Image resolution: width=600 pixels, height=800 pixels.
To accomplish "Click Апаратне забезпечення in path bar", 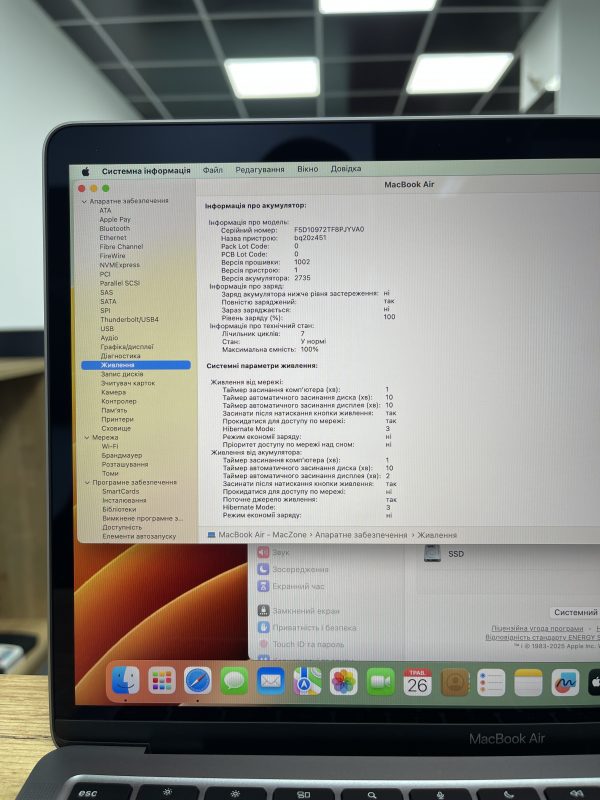I will click(361, 535).
